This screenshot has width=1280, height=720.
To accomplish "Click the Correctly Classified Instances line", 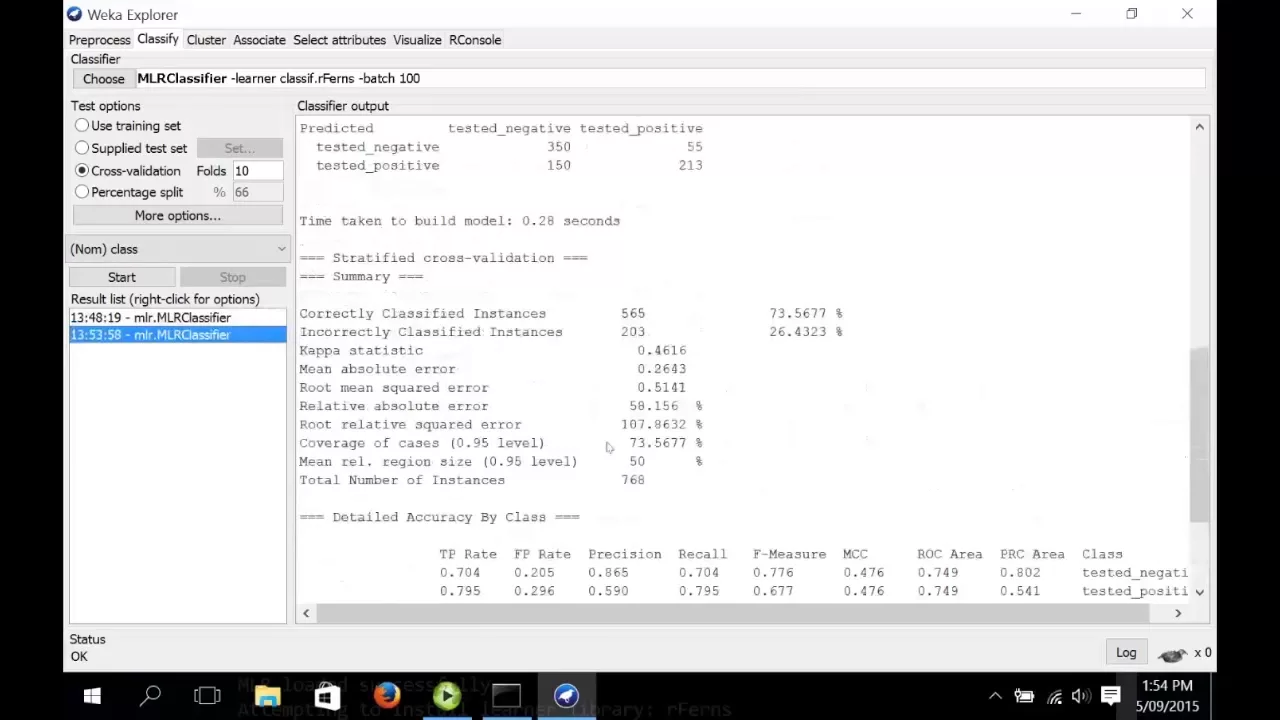I will (x=571, y=314).
